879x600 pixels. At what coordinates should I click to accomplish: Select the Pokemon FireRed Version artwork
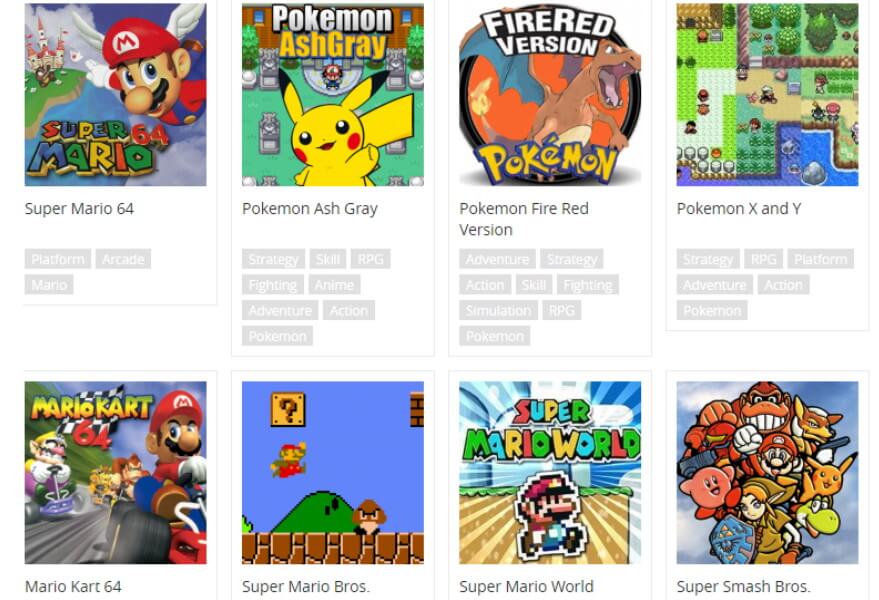coord(550,94)
